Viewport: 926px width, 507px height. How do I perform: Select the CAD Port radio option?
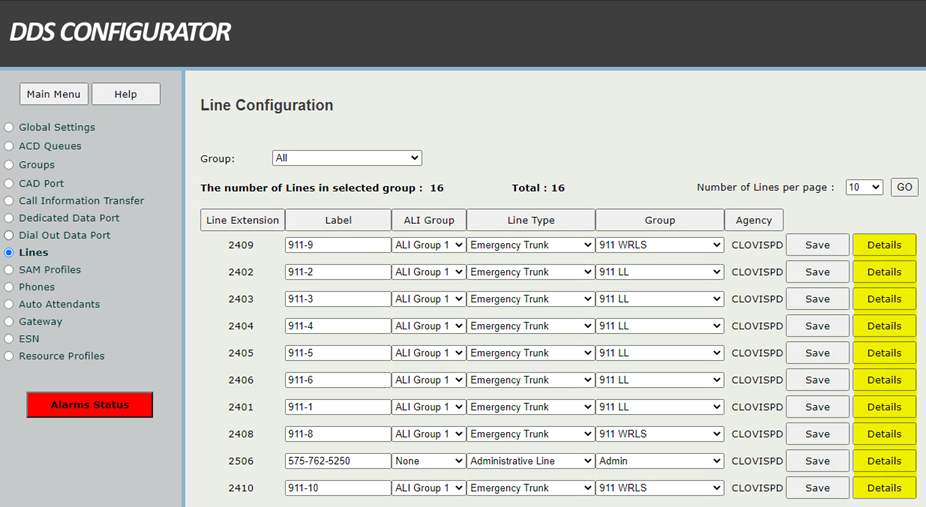coord(9,184)
